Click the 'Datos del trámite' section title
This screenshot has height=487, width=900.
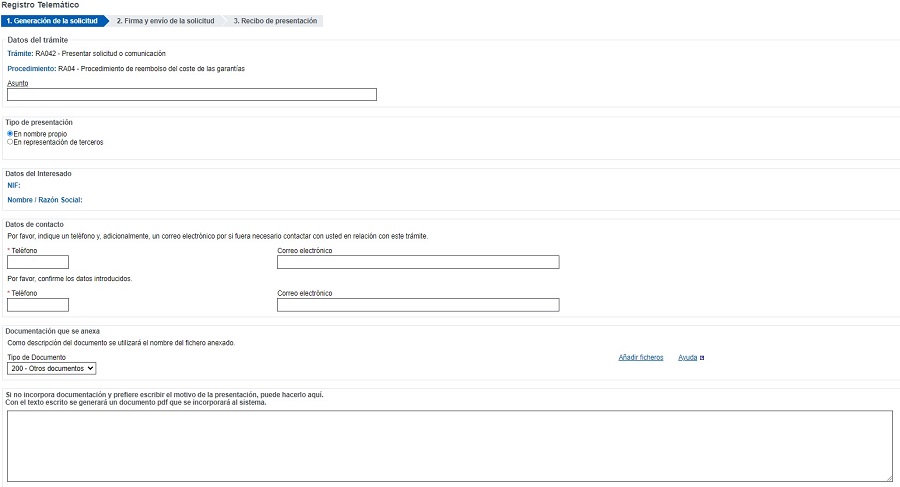pos(38,40)
